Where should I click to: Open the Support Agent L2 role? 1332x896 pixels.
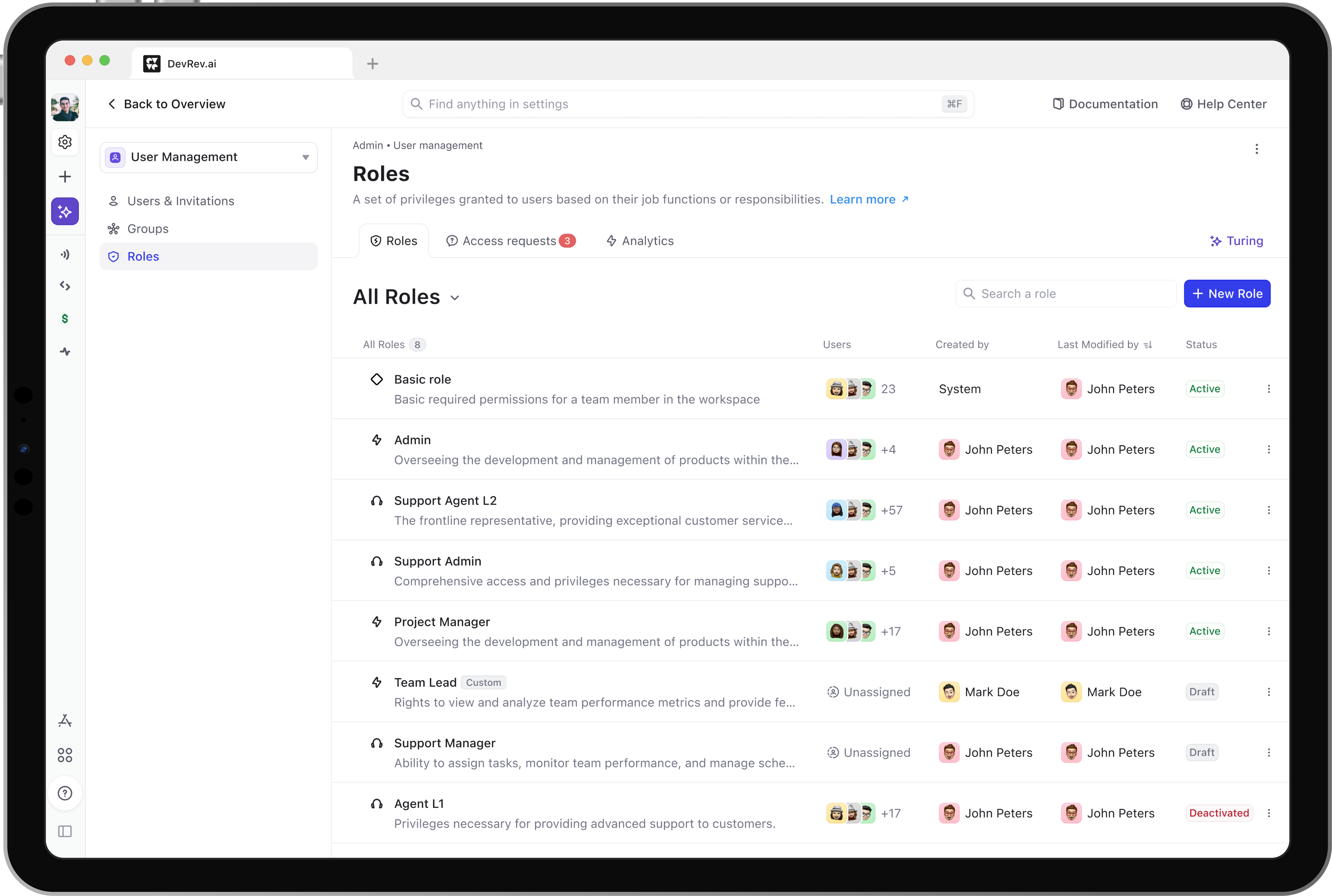(445, 500)
